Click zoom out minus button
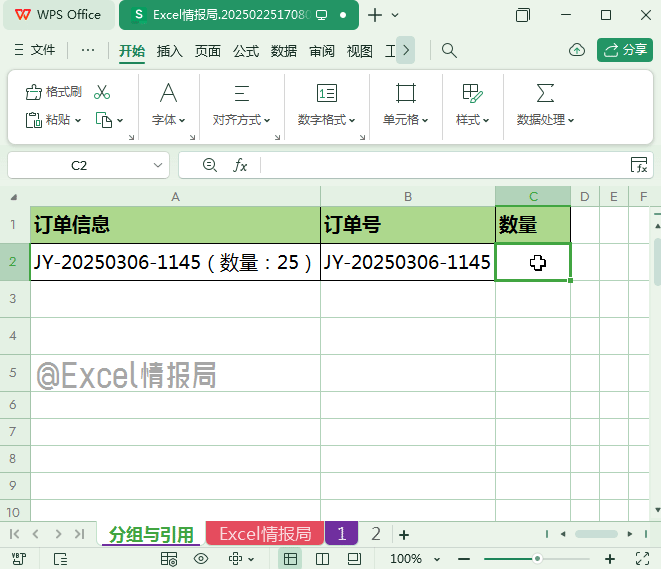Viewport: 661px width, 569px height. click(x=464, y=559)
